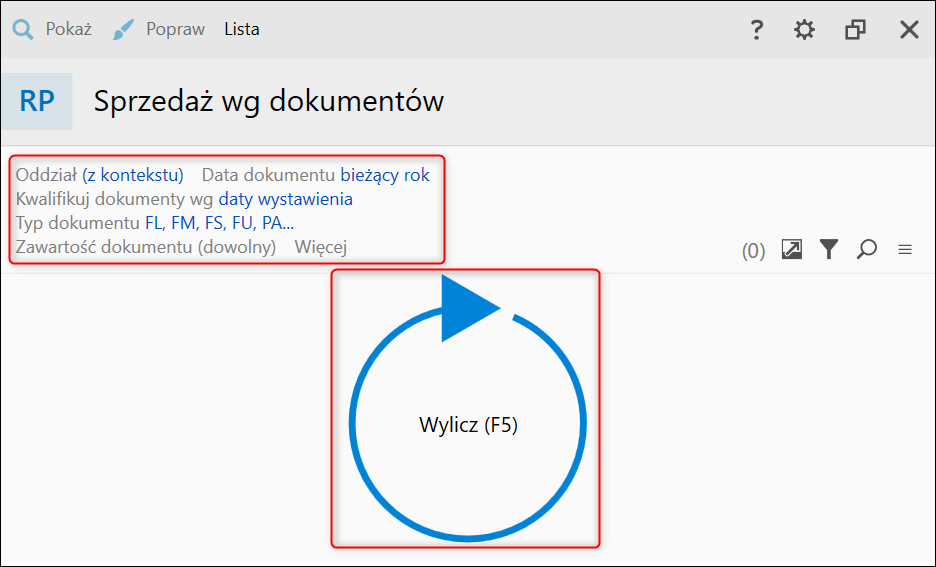The image size is (936, 567).
Task: Change Data dokumentu period bieżący rok
Action: click(x=385, y=175)
